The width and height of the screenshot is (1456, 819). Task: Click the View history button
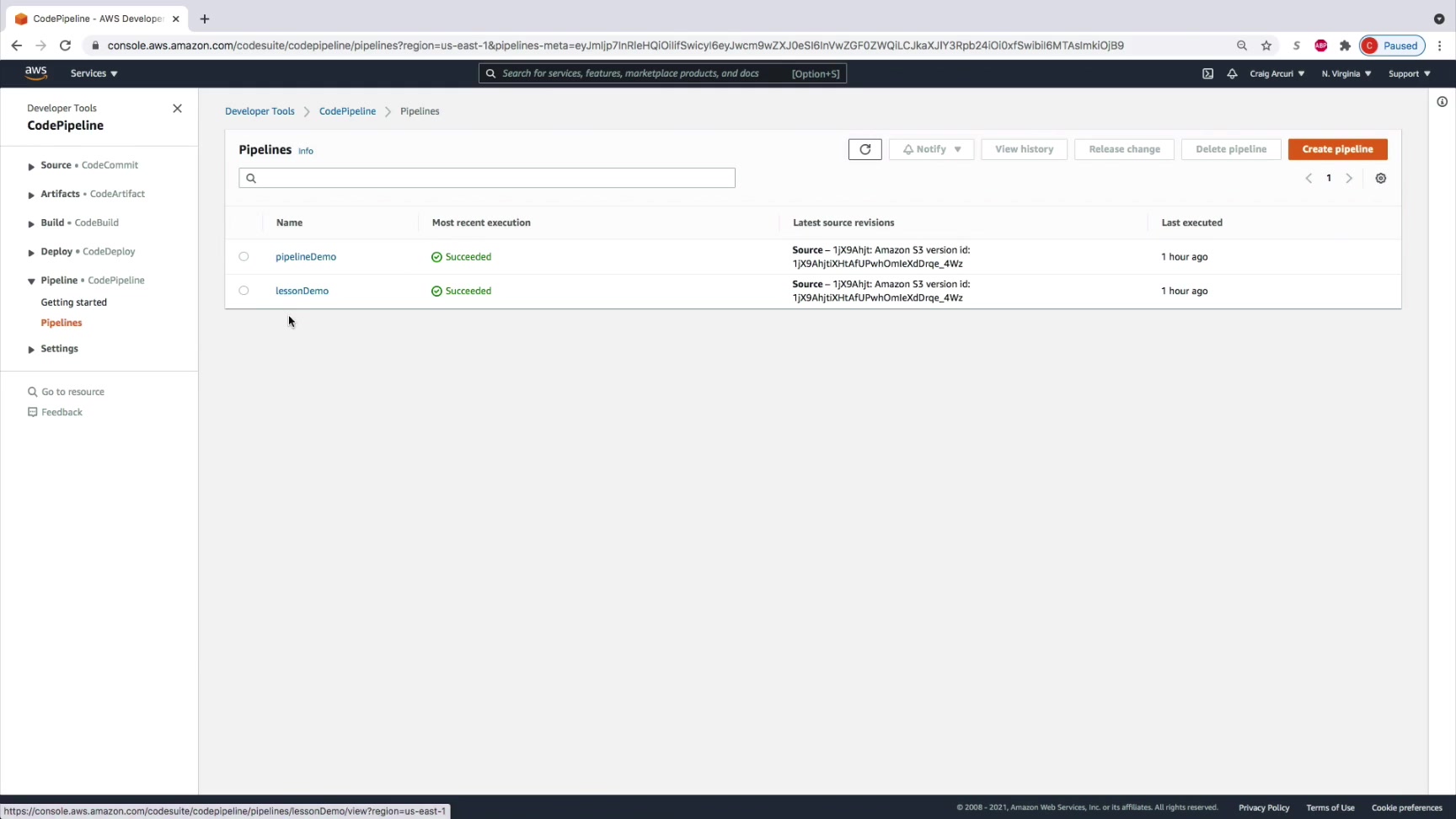pyautogui.click(x=1024, y=149)
